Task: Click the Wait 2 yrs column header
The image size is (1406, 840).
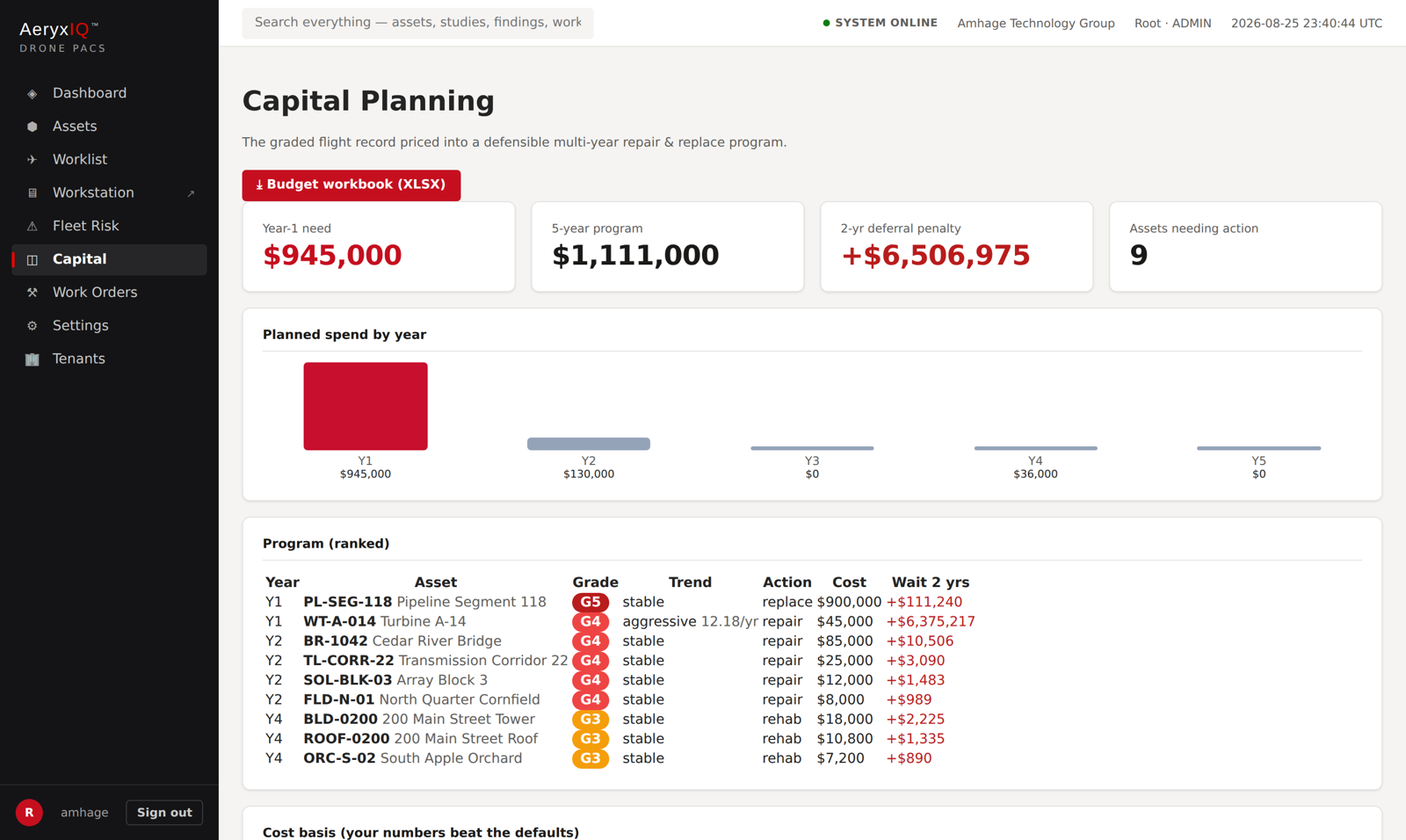Action: (931, 583)
